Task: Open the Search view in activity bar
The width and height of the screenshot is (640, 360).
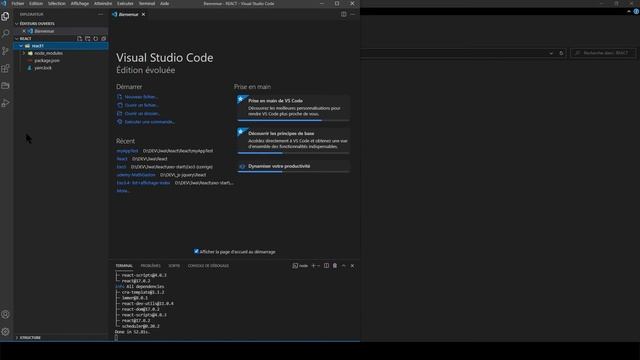Action: tap(5, 33)
